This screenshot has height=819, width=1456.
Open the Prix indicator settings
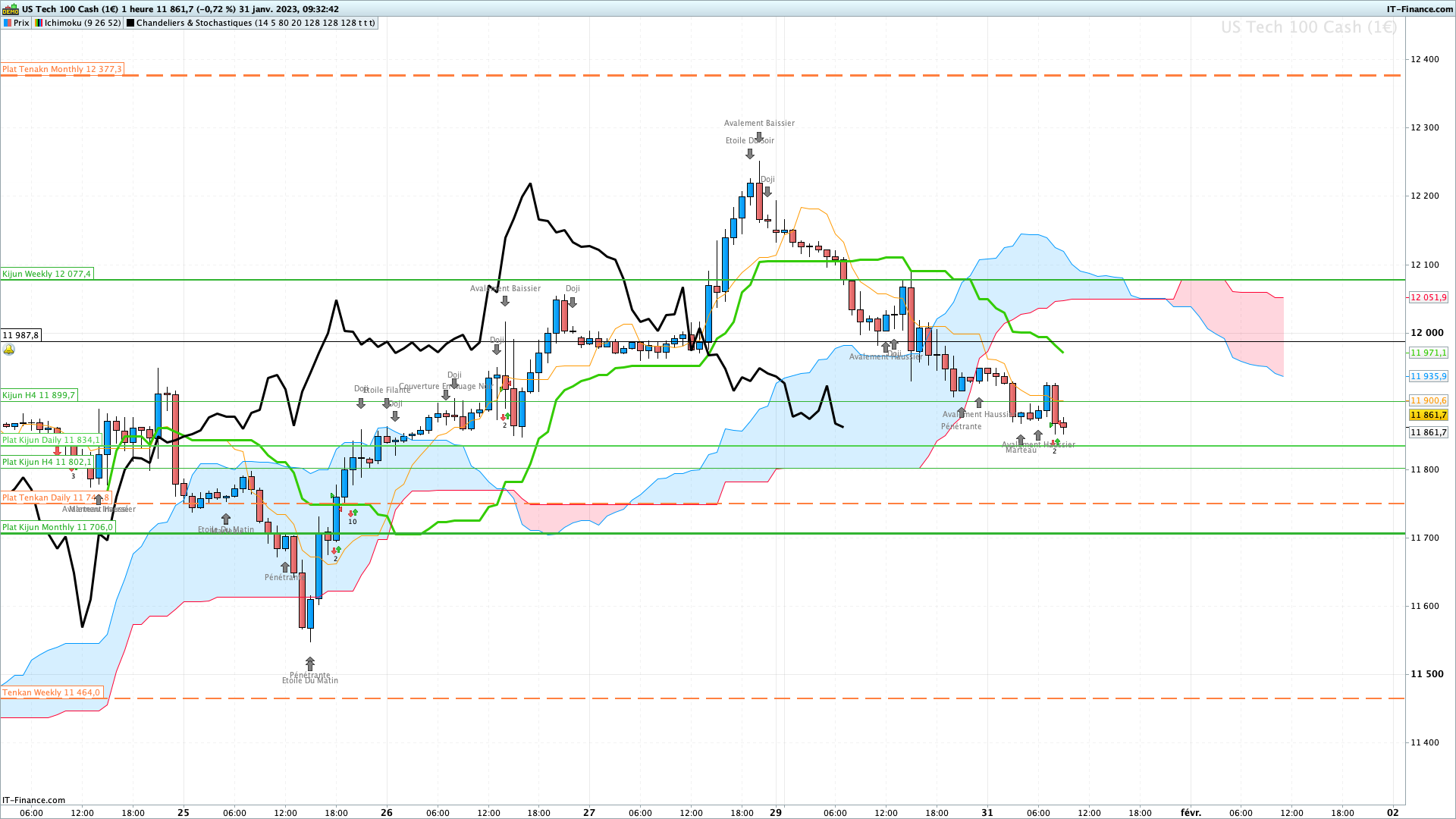(16, 23)
